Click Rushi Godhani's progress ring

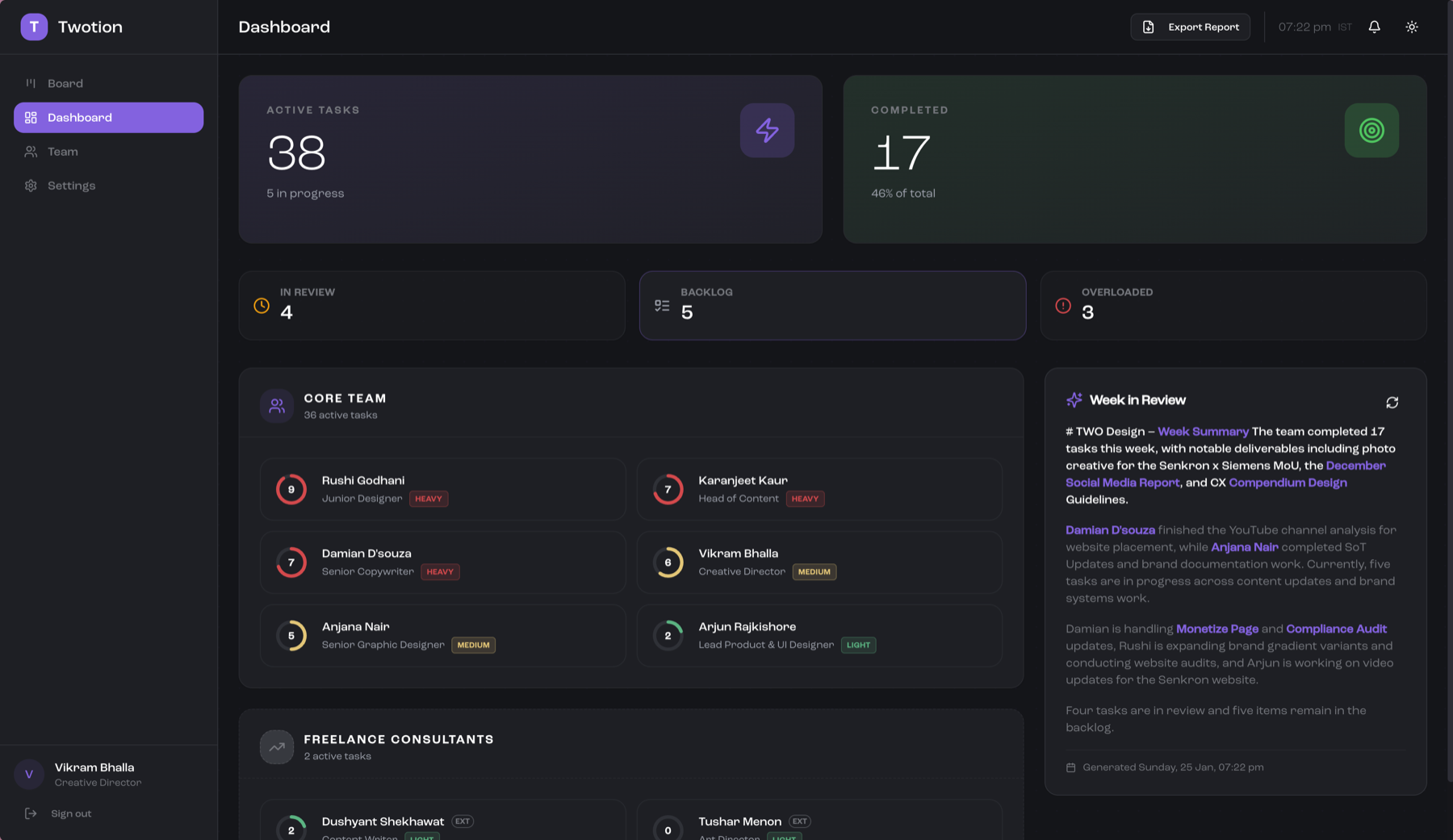click(291, 489)
